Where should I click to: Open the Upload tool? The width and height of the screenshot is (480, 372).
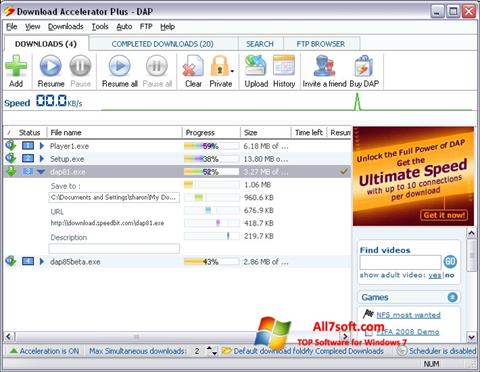256,66
